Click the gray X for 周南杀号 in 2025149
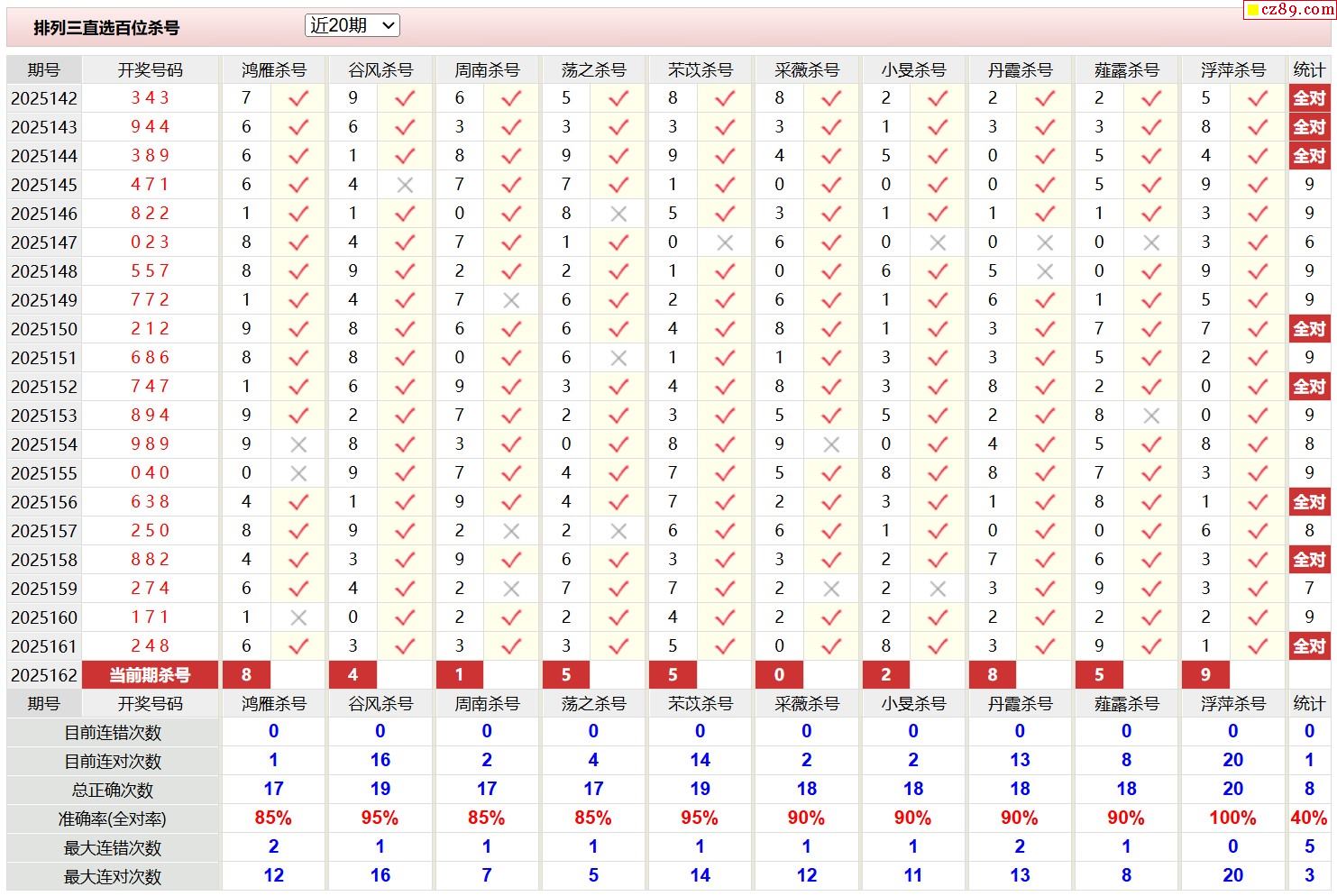Image resolution: width=1337 pixels, height=896 pixels. (x=511, y=300)
